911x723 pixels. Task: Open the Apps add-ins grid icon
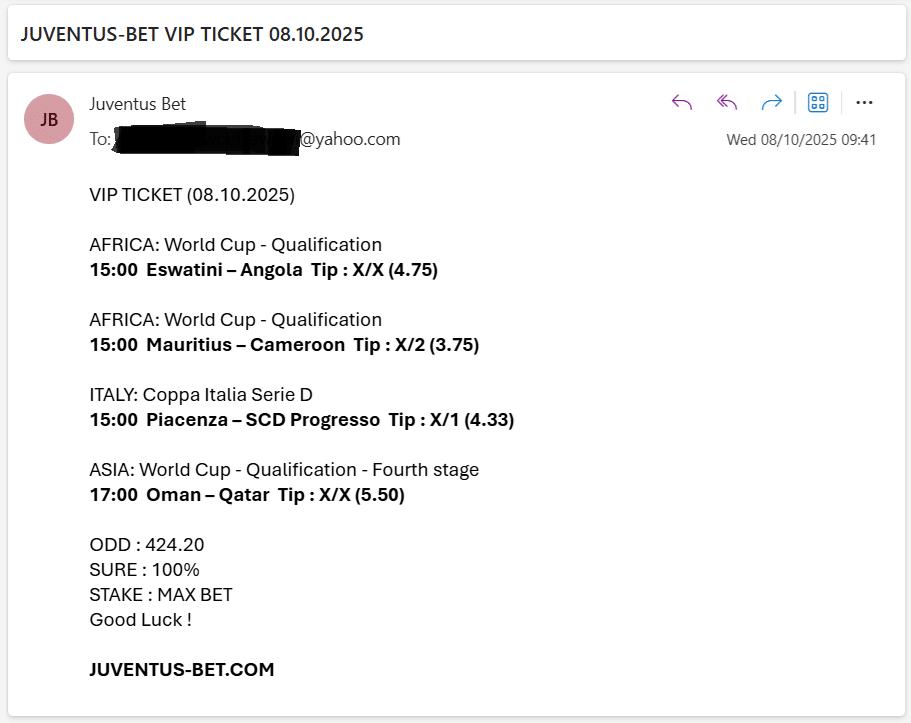click(818, 103)
